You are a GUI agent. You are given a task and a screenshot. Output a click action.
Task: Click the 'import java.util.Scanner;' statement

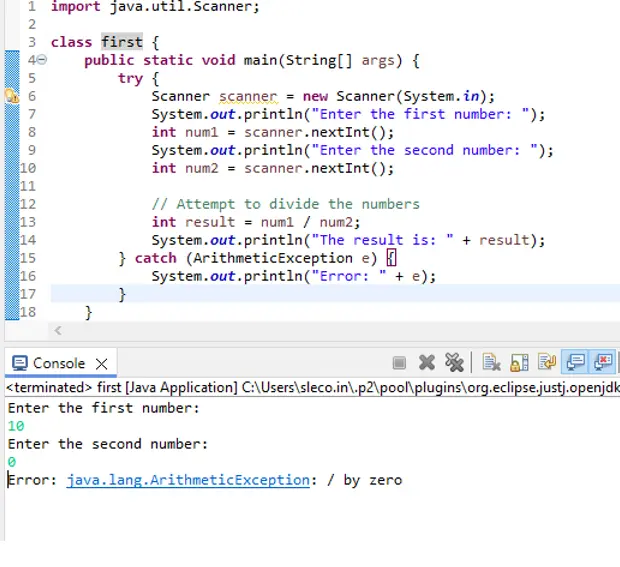[155, 6]
